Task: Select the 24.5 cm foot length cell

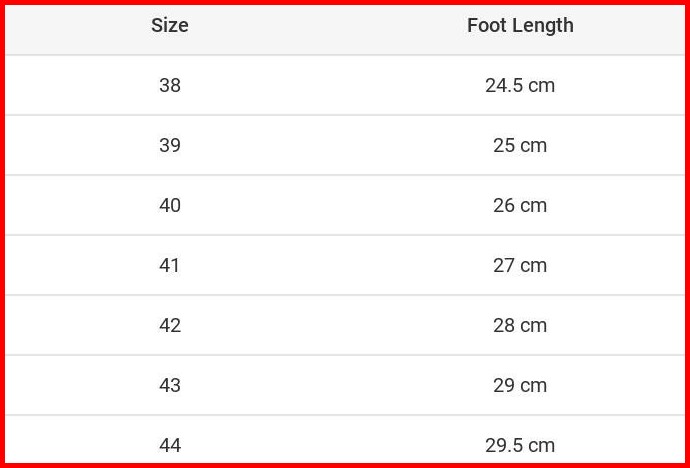Action: [520, 86]
